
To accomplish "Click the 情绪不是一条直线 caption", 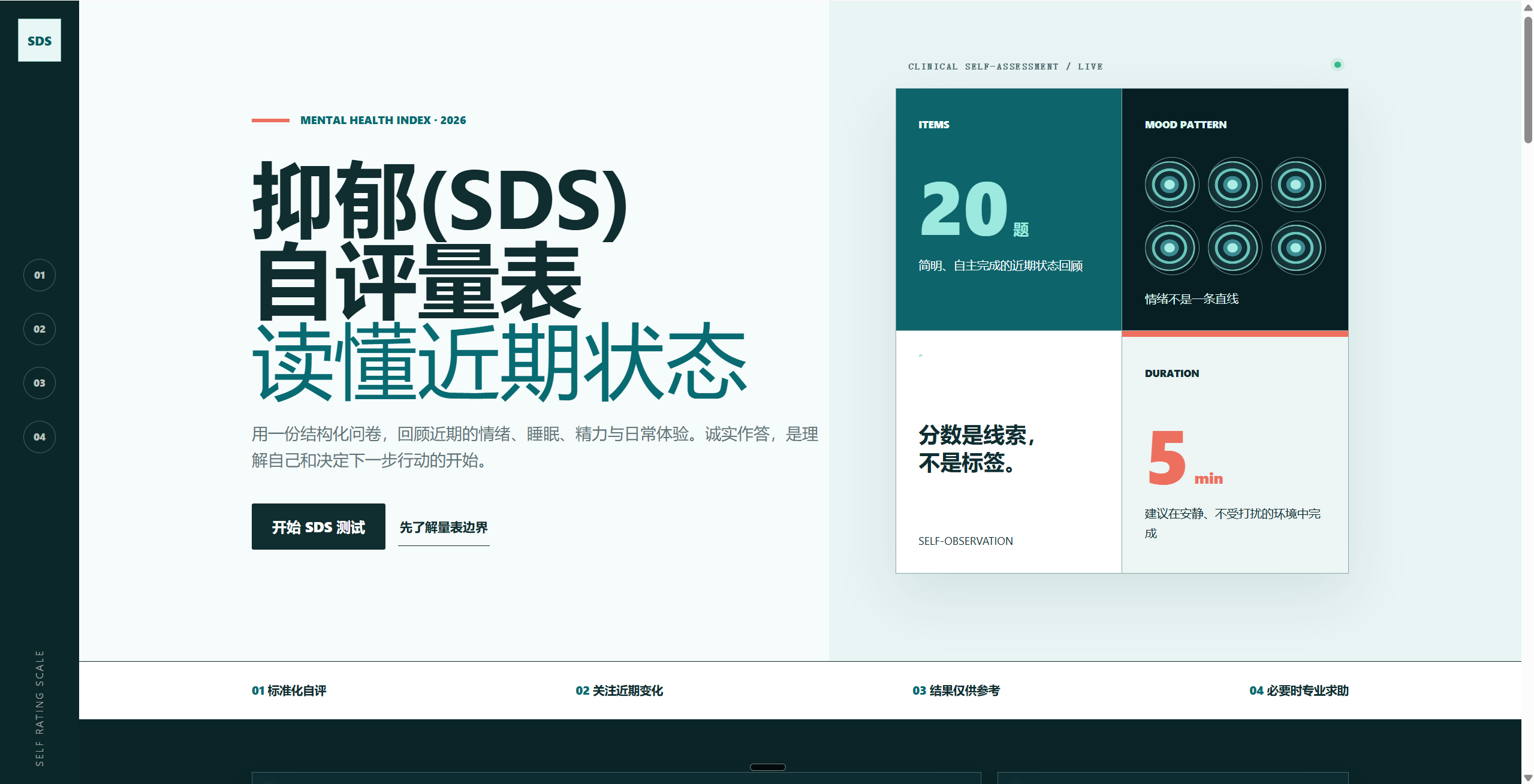I will click(1192, 299).
